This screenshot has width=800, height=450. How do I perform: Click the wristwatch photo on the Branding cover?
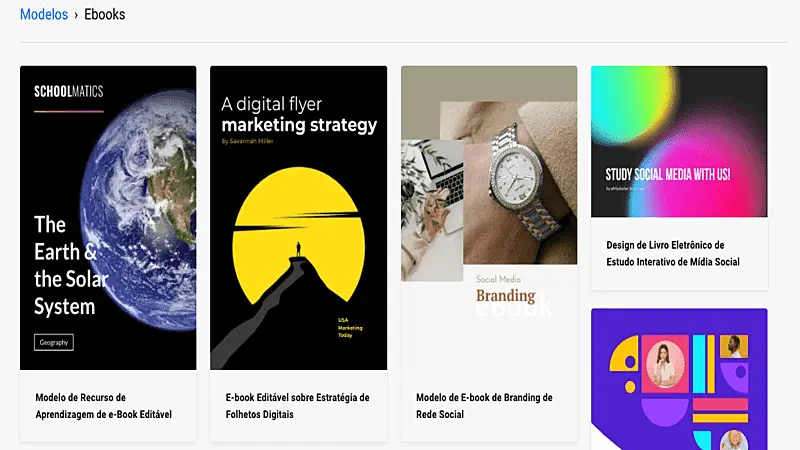pos(518,180)
